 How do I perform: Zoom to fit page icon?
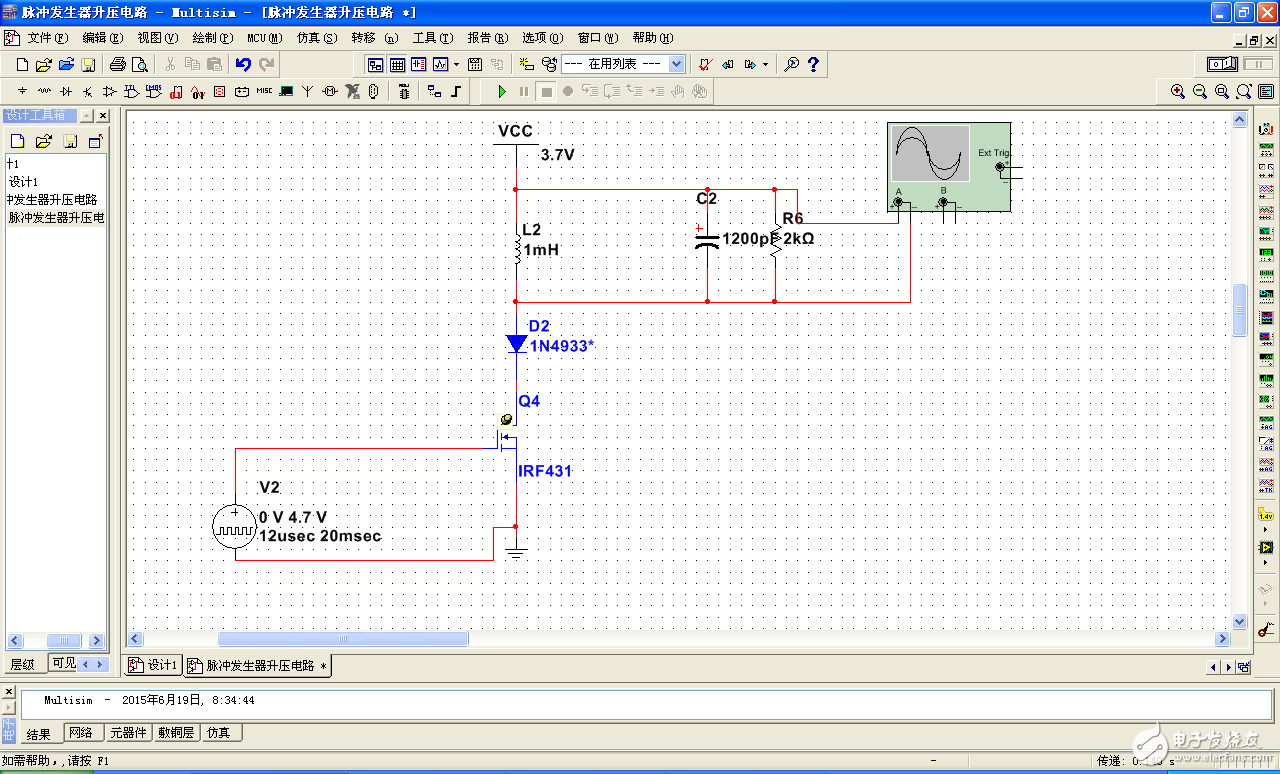(x=1244, y=91)
